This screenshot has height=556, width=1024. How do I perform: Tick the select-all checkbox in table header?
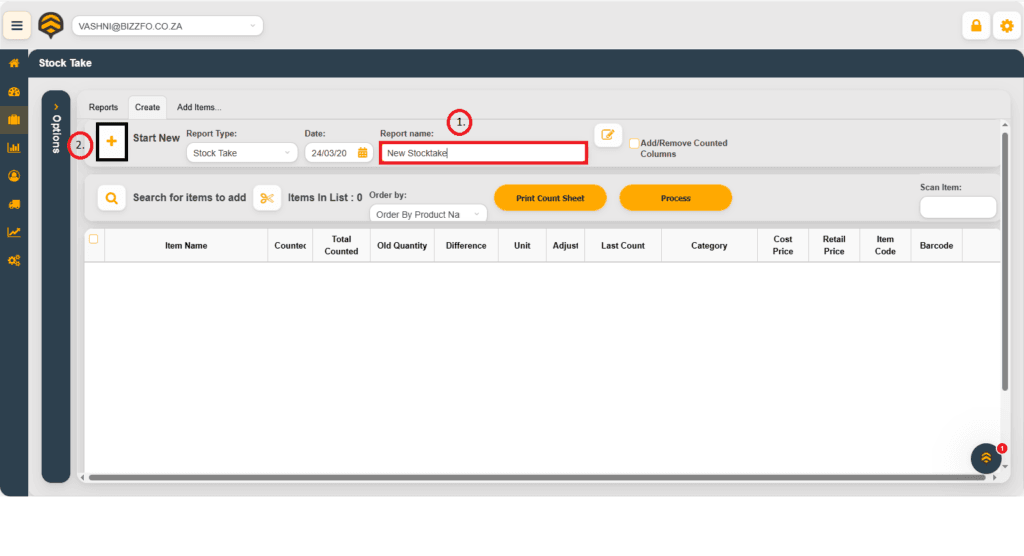94,239
